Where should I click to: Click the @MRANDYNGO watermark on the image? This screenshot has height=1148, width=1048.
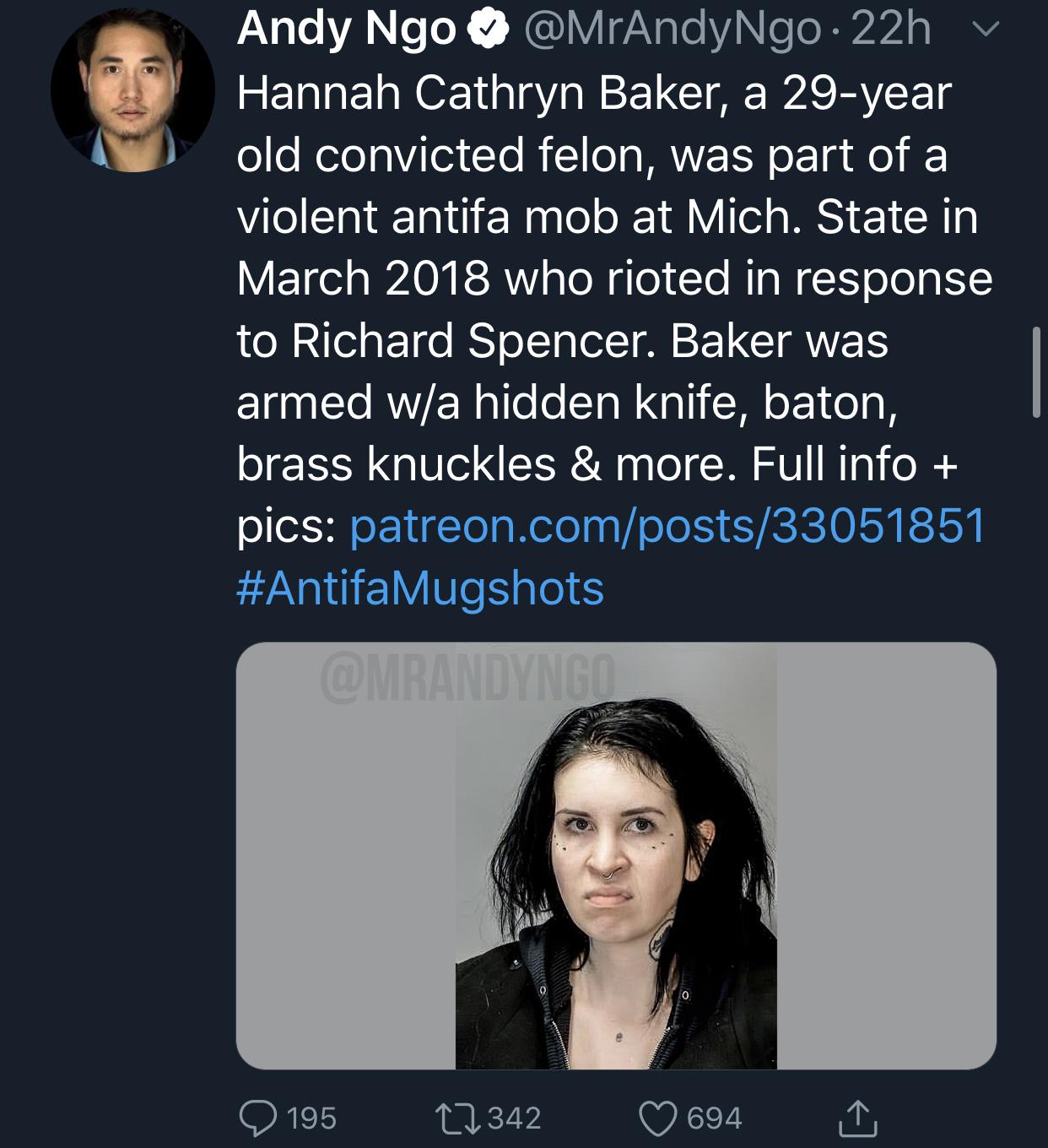click(467, 677)
